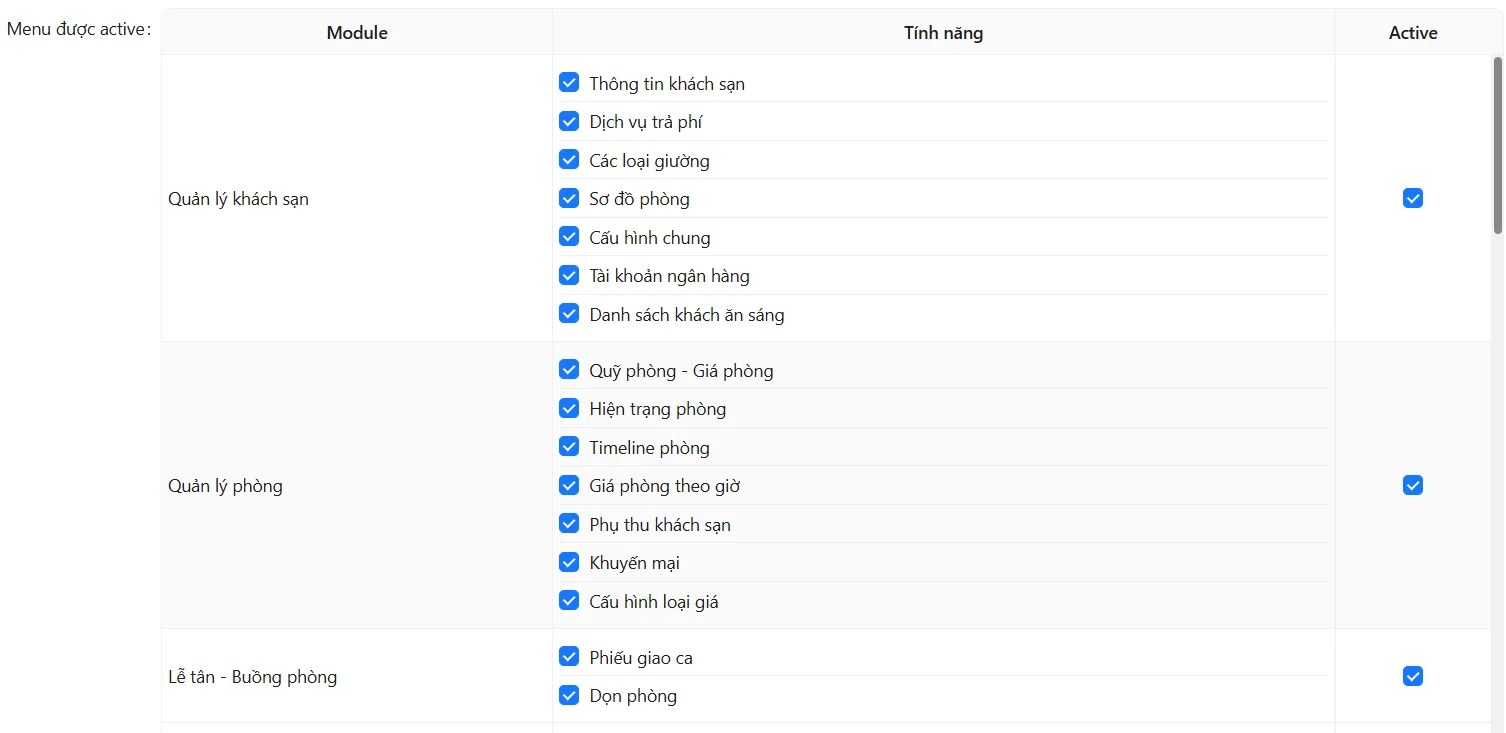Toggle the Sơ đồ phòng checkbox

(569, 198)
